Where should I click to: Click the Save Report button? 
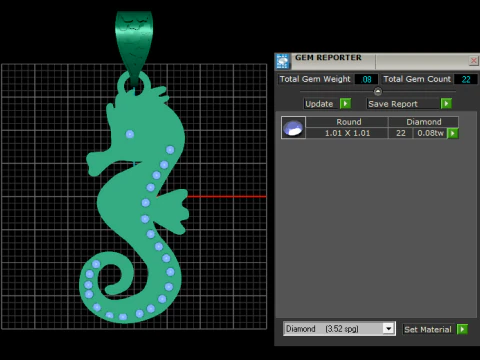pyautogui.click(x=403, y=104)
